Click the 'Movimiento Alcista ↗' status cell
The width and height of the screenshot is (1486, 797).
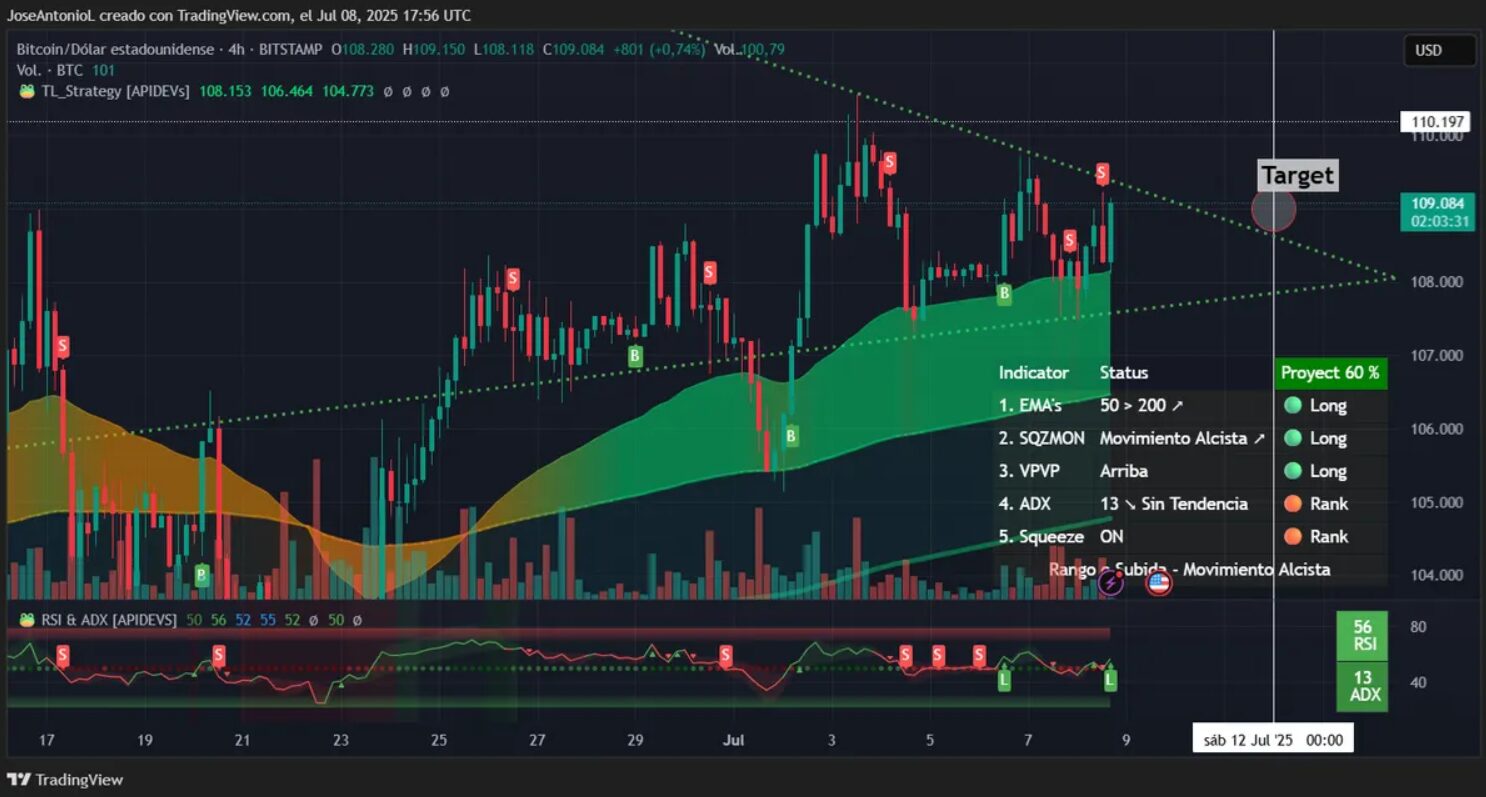(1182, 438)
